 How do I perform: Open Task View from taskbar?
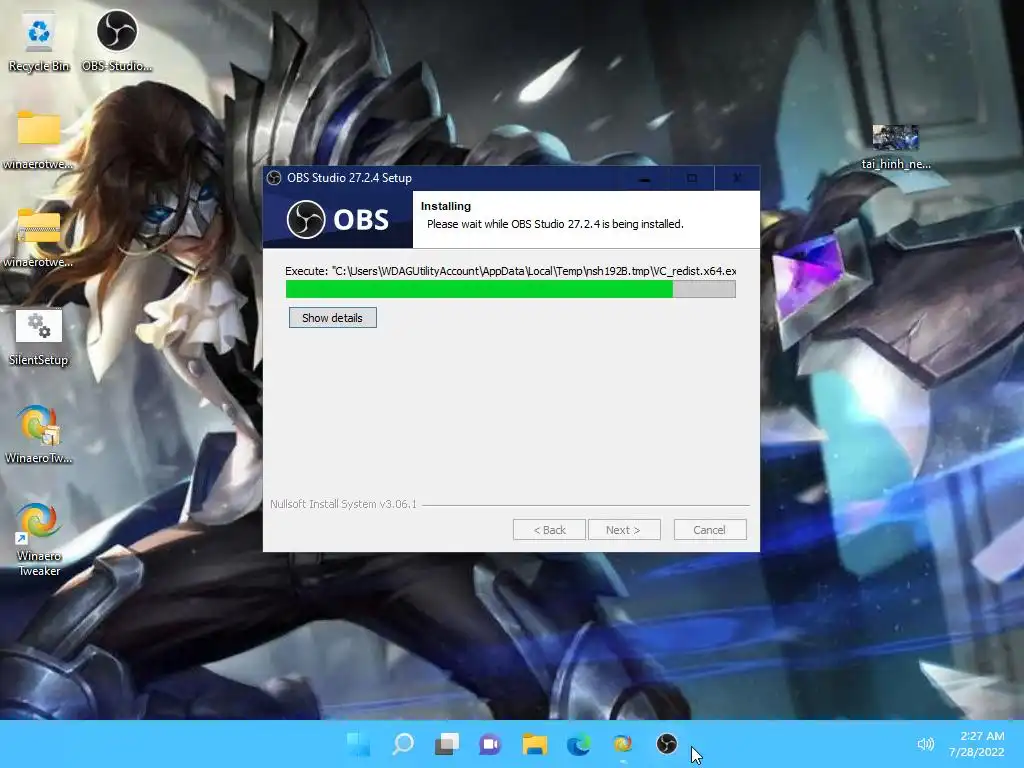[x=447, y=744]
